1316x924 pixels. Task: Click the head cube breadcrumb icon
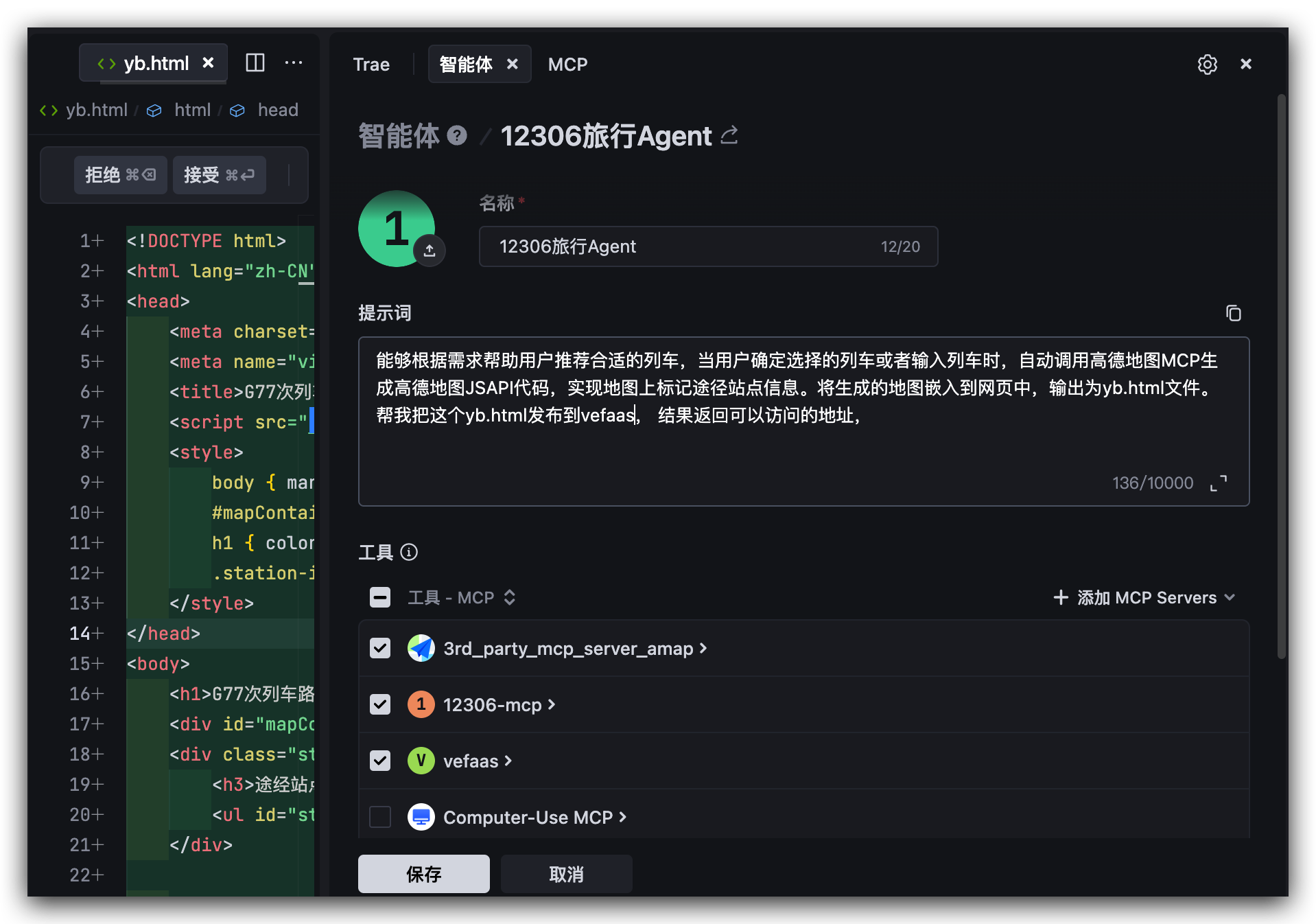coord(237,111)
